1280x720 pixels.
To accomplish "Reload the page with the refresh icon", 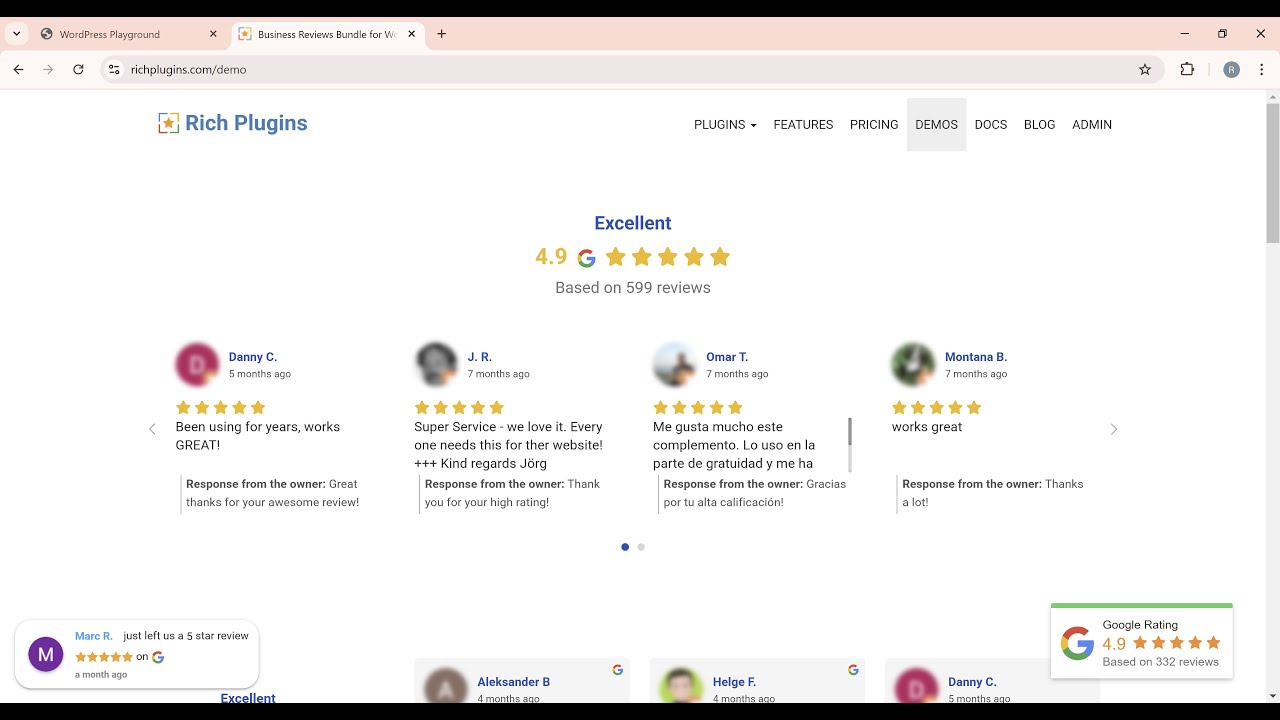I will [78, 69].
